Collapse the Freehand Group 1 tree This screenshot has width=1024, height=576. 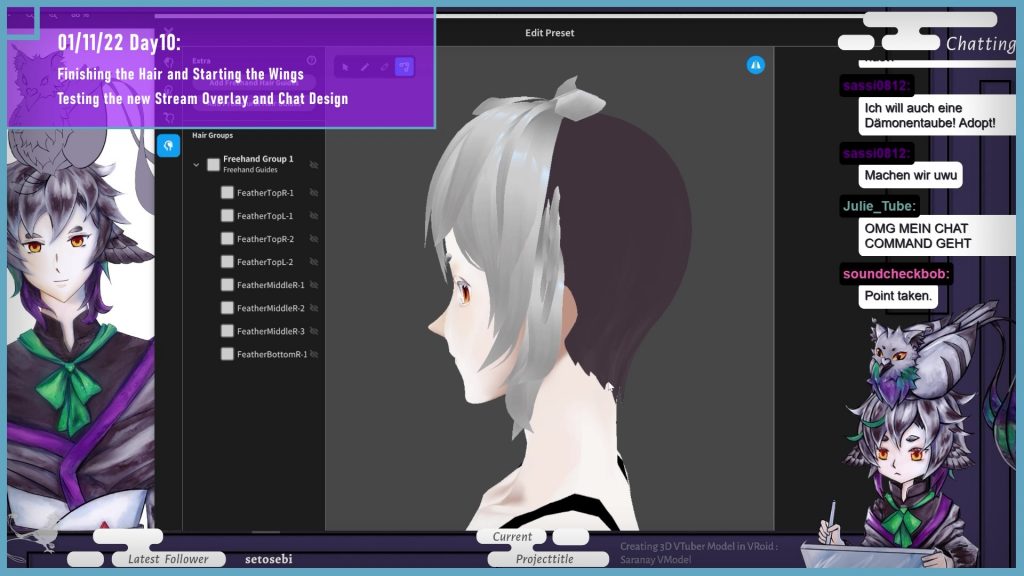tap(196, 164)
